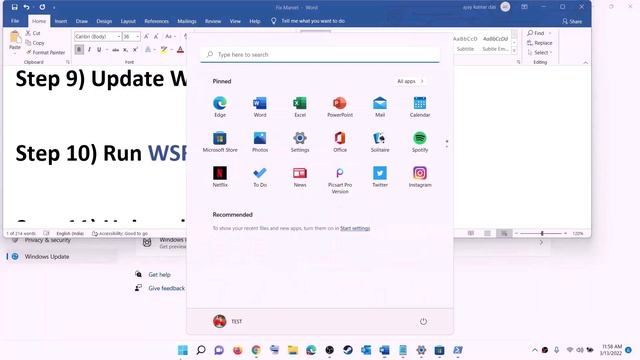Open File Explorer from taskbar
Image resolution: width=640 pixels, height=360 pixels.
pyautogui.click(x=293, y=350)
